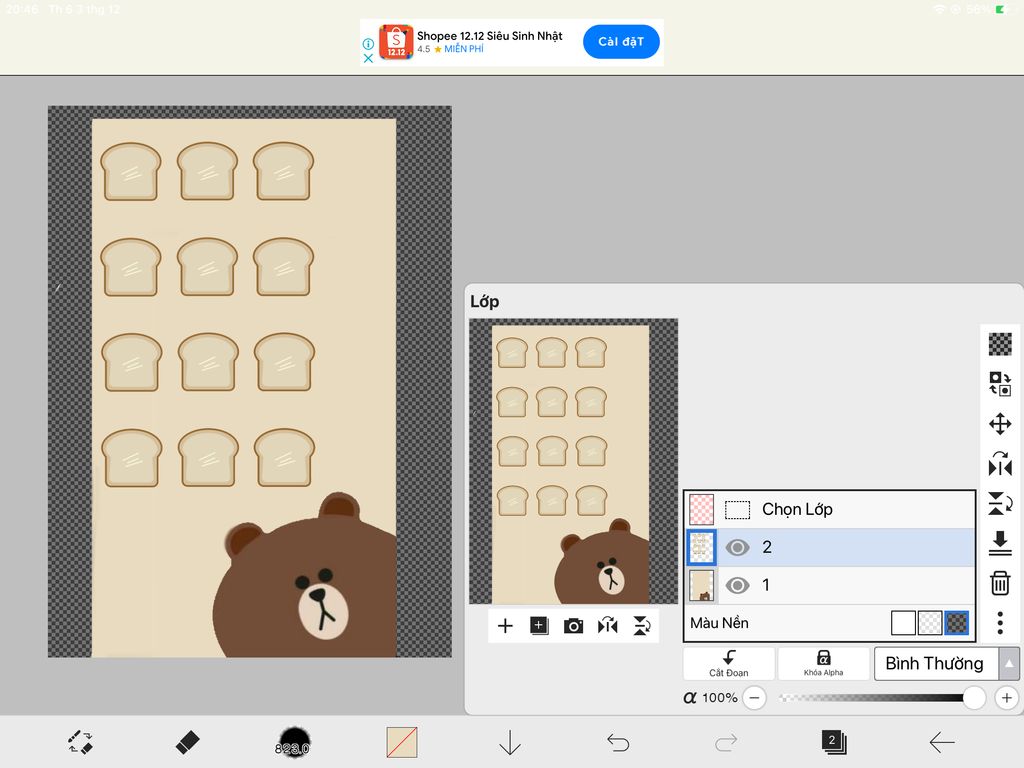Open more layer options three dots
1024x768 pixels.
click(1000, 623)
